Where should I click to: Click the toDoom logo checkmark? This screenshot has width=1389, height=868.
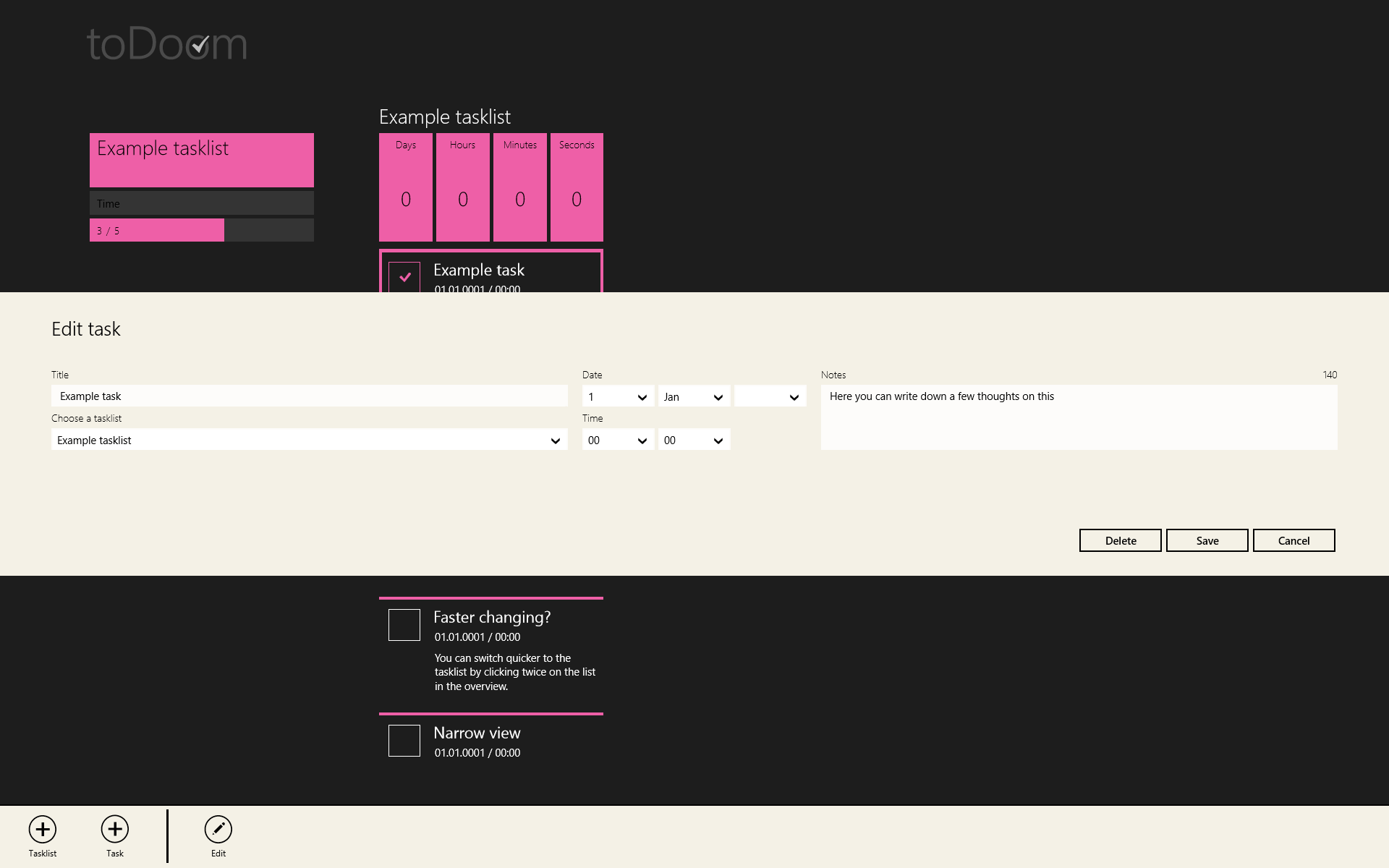click(x=200, y=45)
